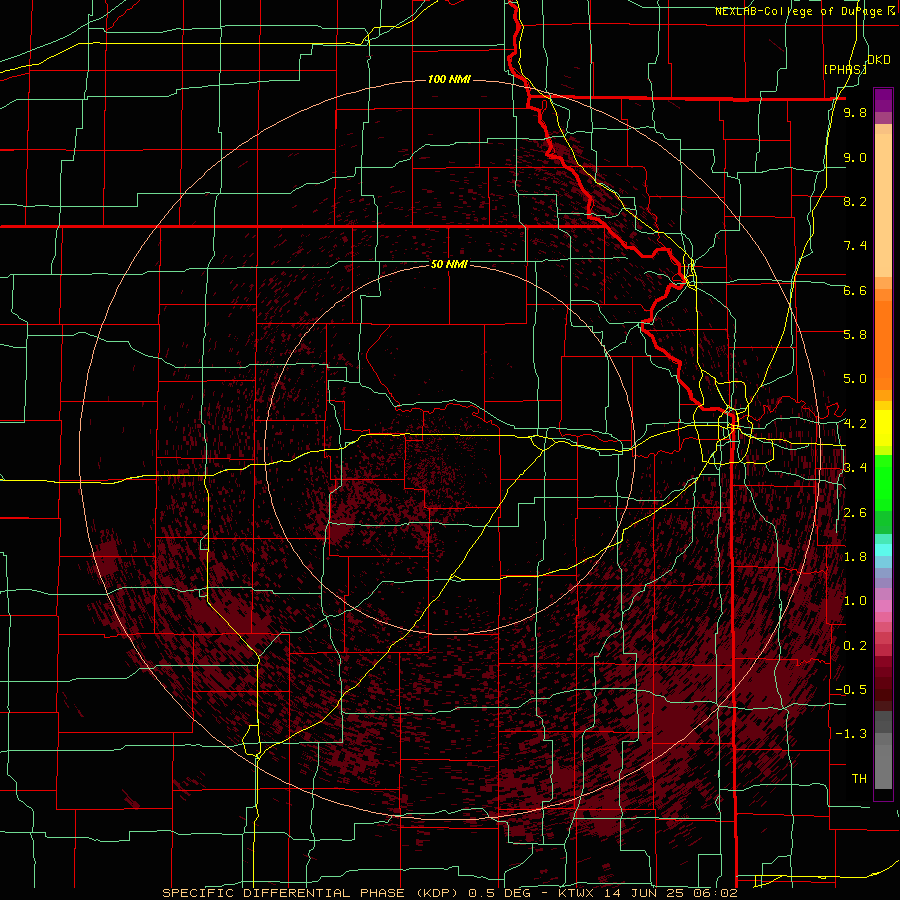Click the purple segment atop the color bar
The width and height of the screenshot is (900, 900).
coord(883,100)
